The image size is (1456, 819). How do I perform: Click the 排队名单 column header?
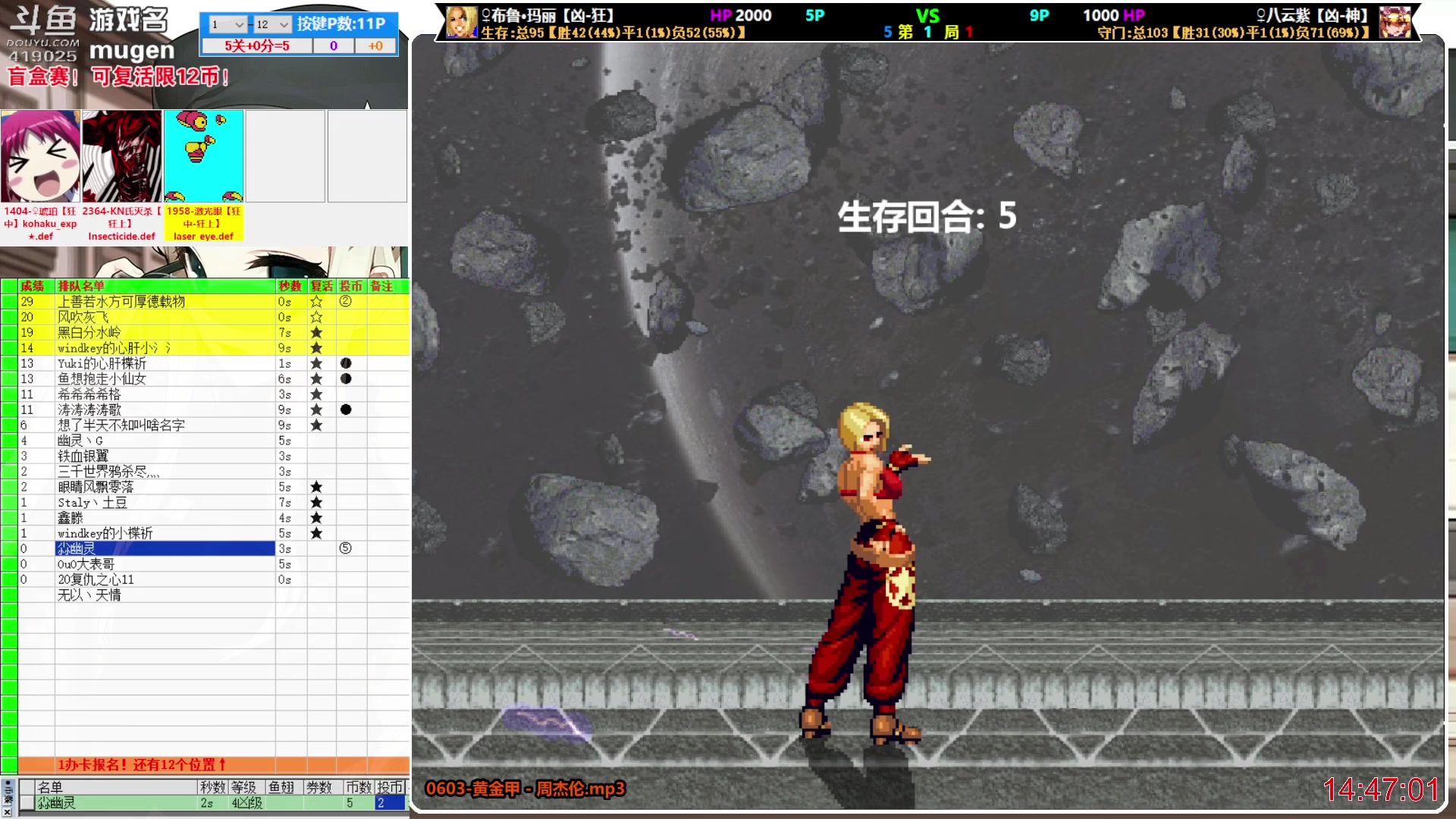83,286
